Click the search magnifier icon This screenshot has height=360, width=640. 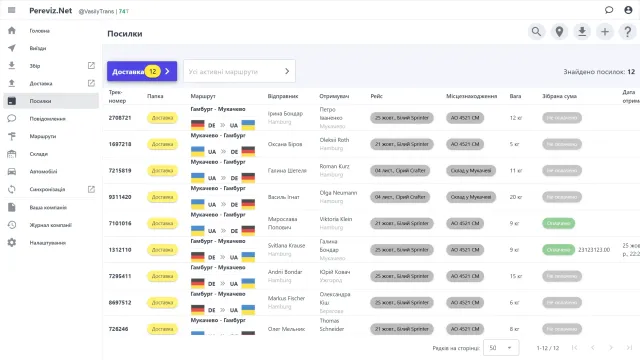coord(536,31)
